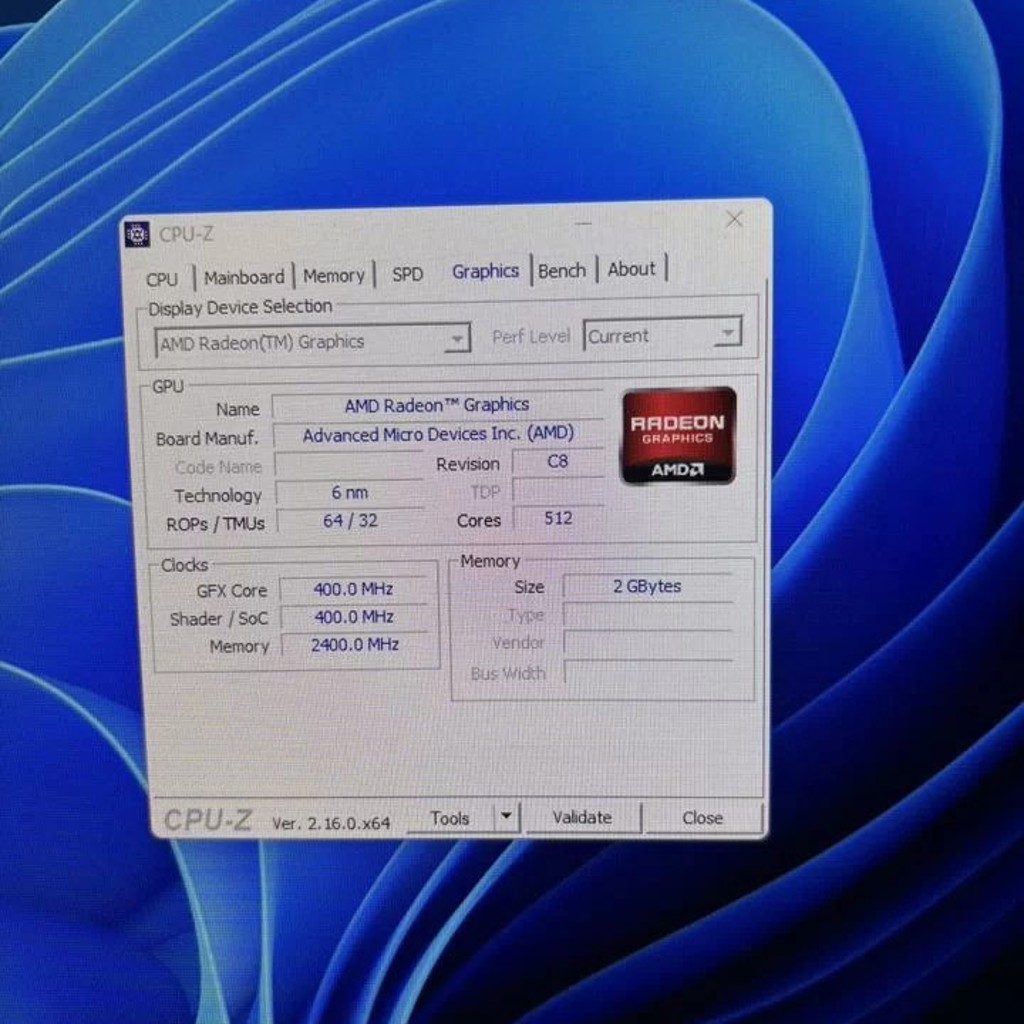Click the Memory Size 2 GBytes field

647,586
